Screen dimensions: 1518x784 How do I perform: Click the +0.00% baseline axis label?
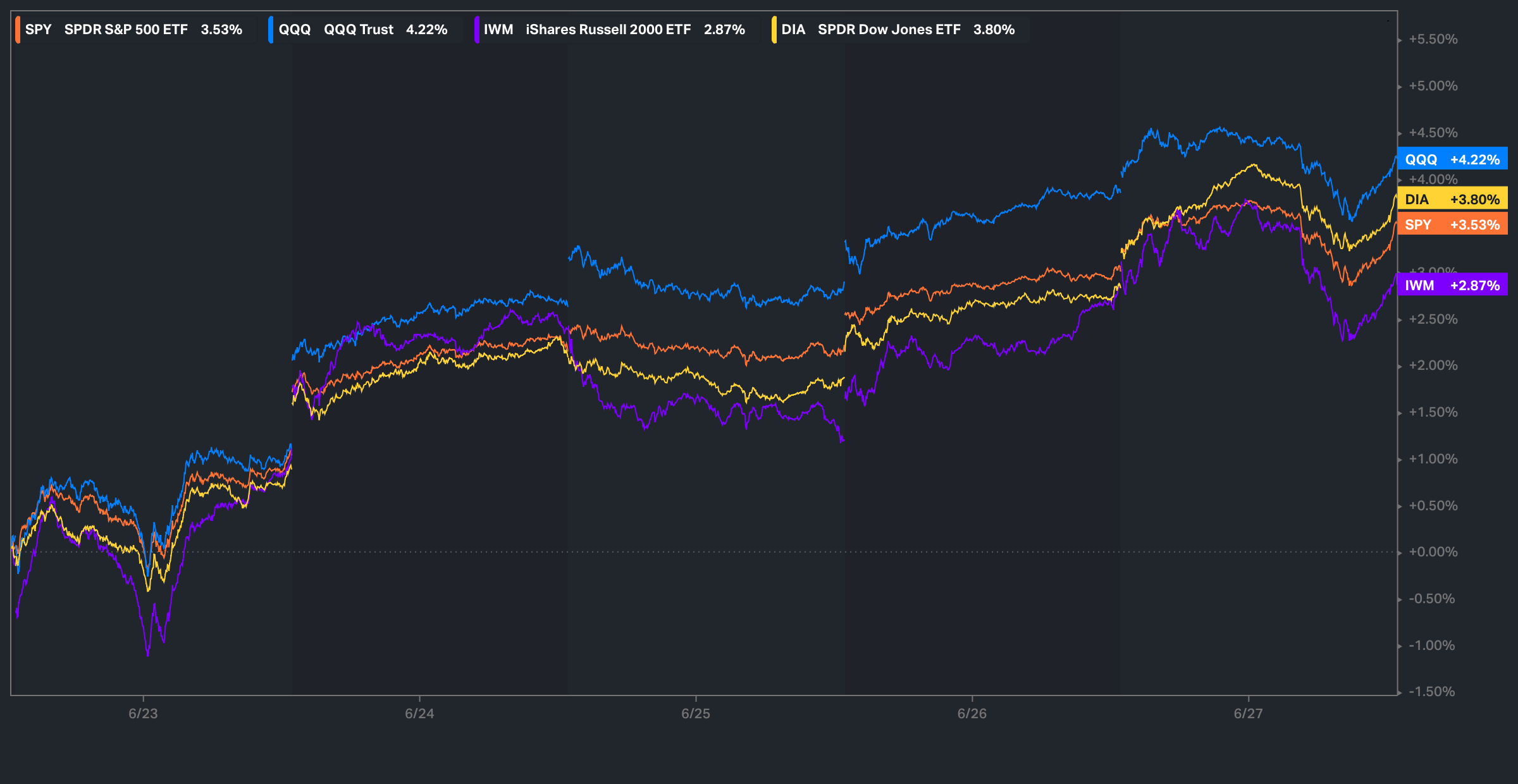click(1433, 552)
